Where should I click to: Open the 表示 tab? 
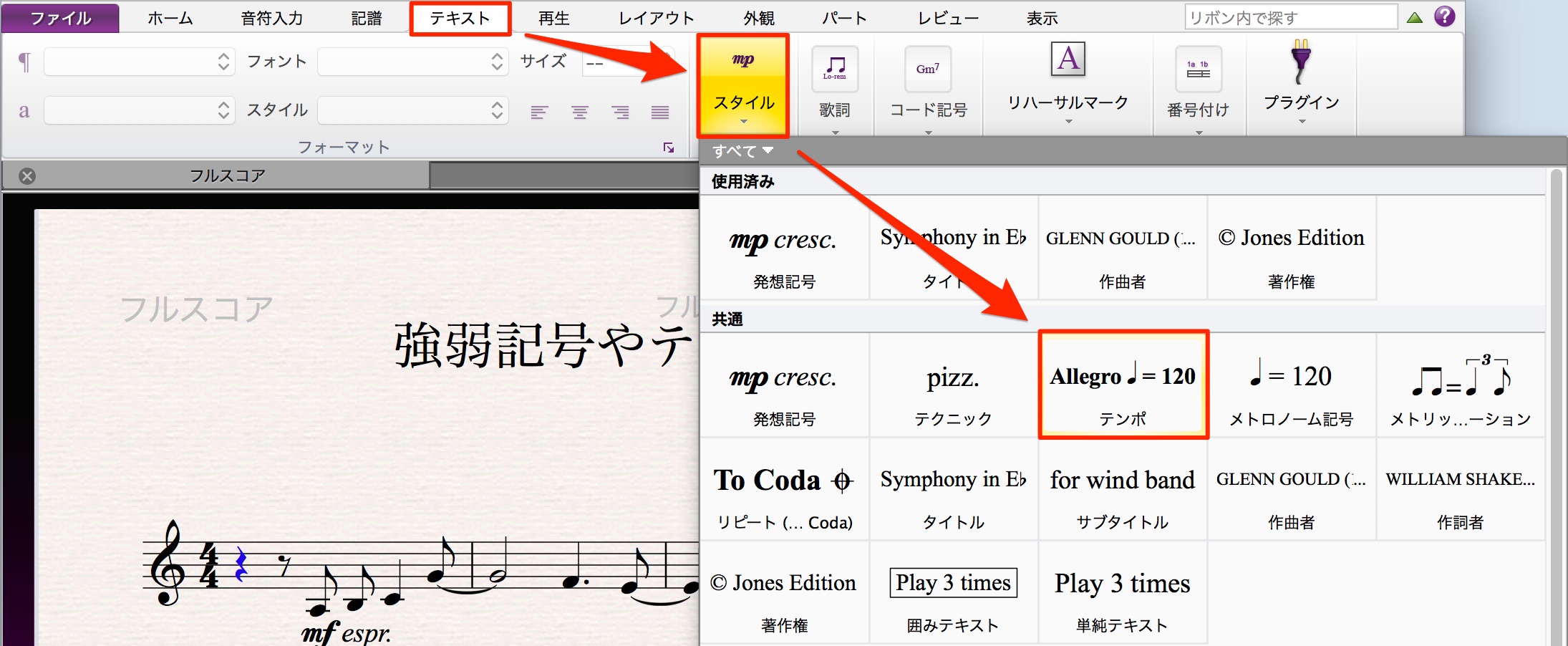[1042, 18]
